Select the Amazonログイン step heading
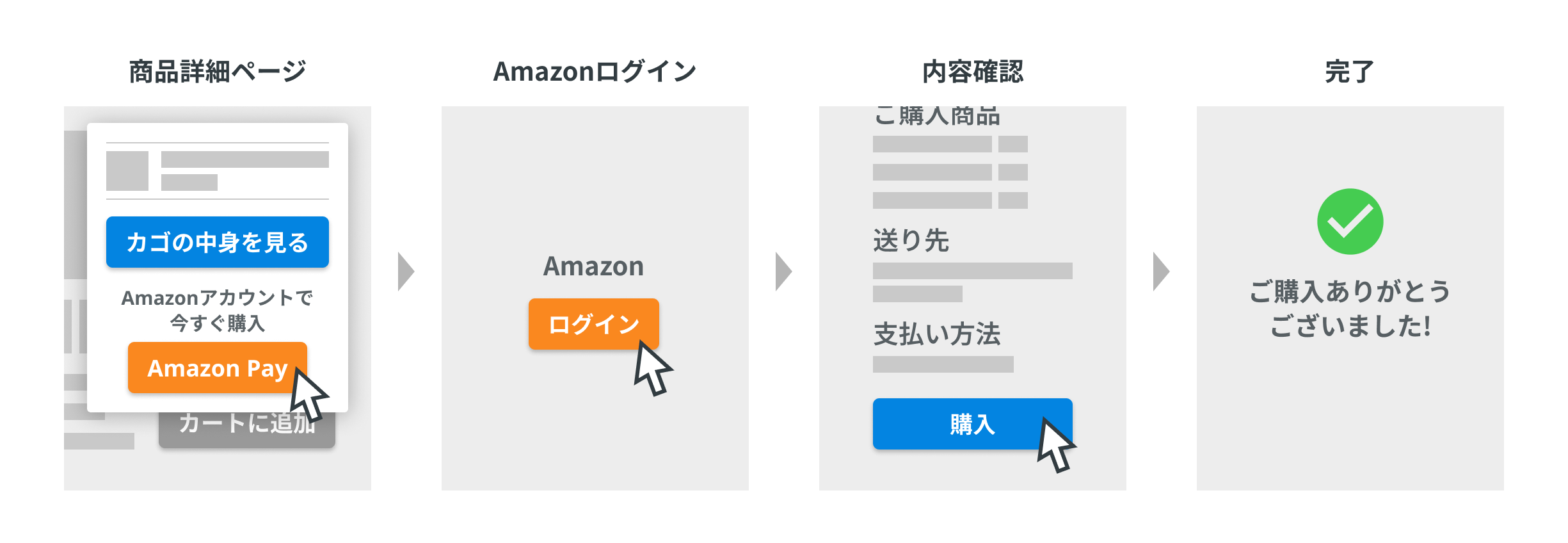 (595, 72)
